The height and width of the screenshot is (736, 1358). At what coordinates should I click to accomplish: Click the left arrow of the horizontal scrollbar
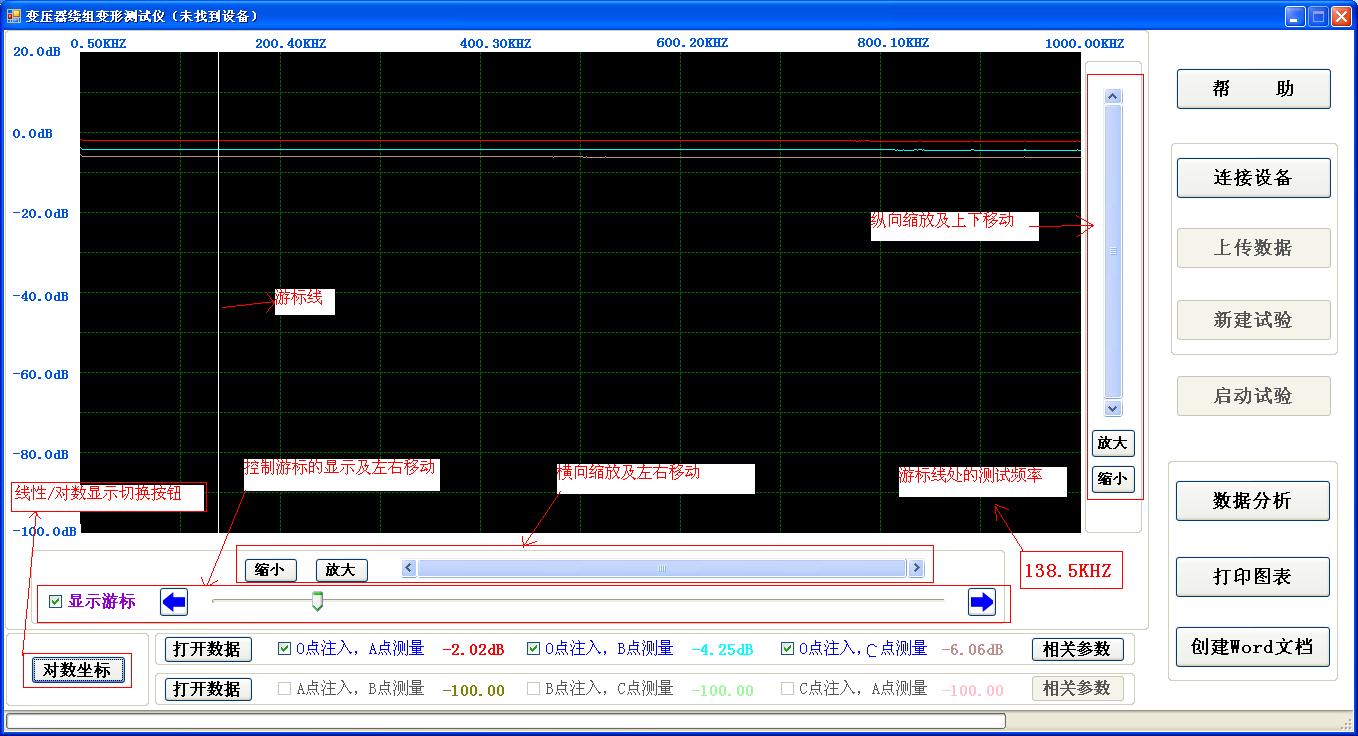[407, 567]
